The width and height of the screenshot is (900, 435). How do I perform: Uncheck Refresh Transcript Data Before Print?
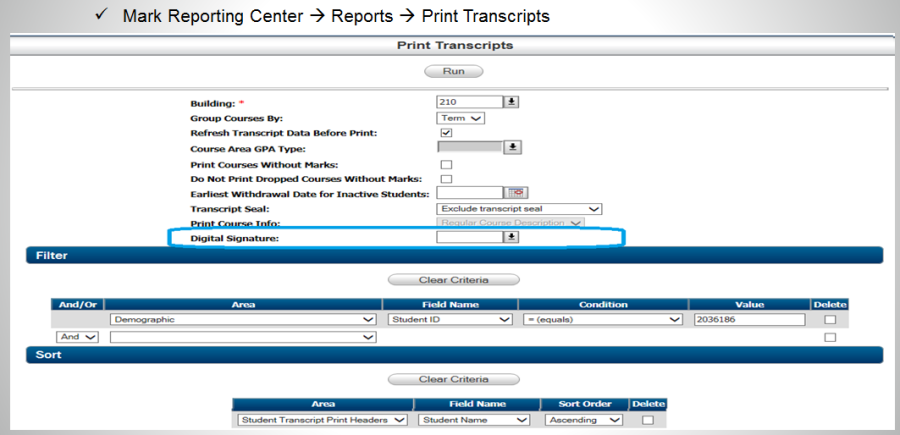coord(446,132)
